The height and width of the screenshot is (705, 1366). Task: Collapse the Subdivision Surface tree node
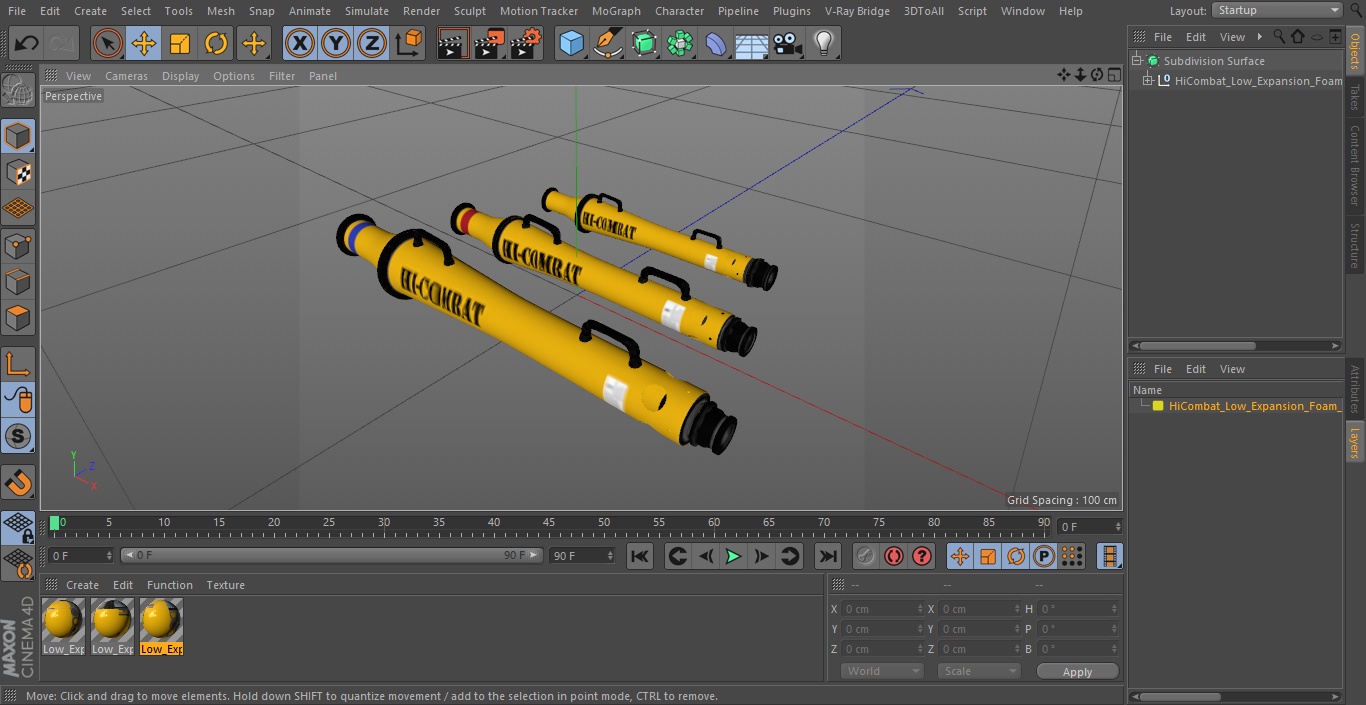click(x=1137, y=61)
